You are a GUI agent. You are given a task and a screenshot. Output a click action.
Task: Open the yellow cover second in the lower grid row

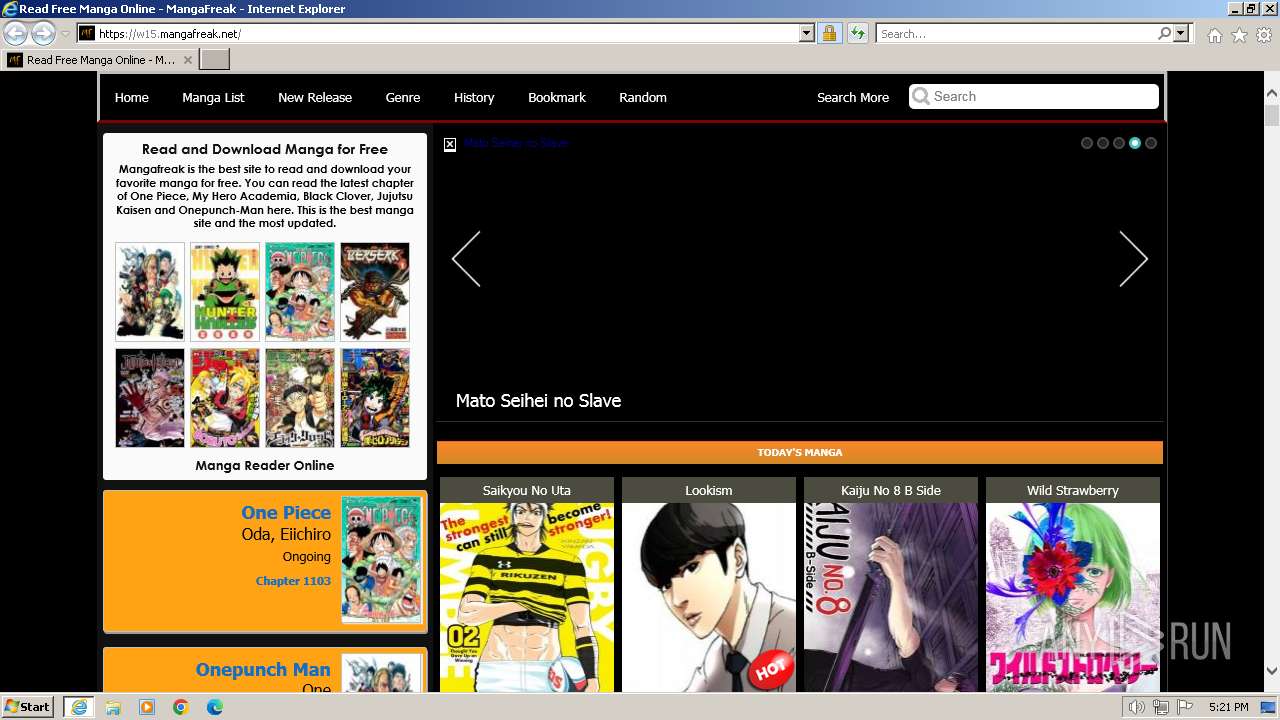[225, 397]
